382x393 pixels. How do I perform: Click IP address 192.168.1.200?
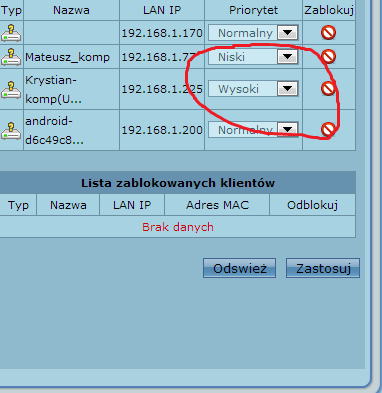(x=162, y=130)
